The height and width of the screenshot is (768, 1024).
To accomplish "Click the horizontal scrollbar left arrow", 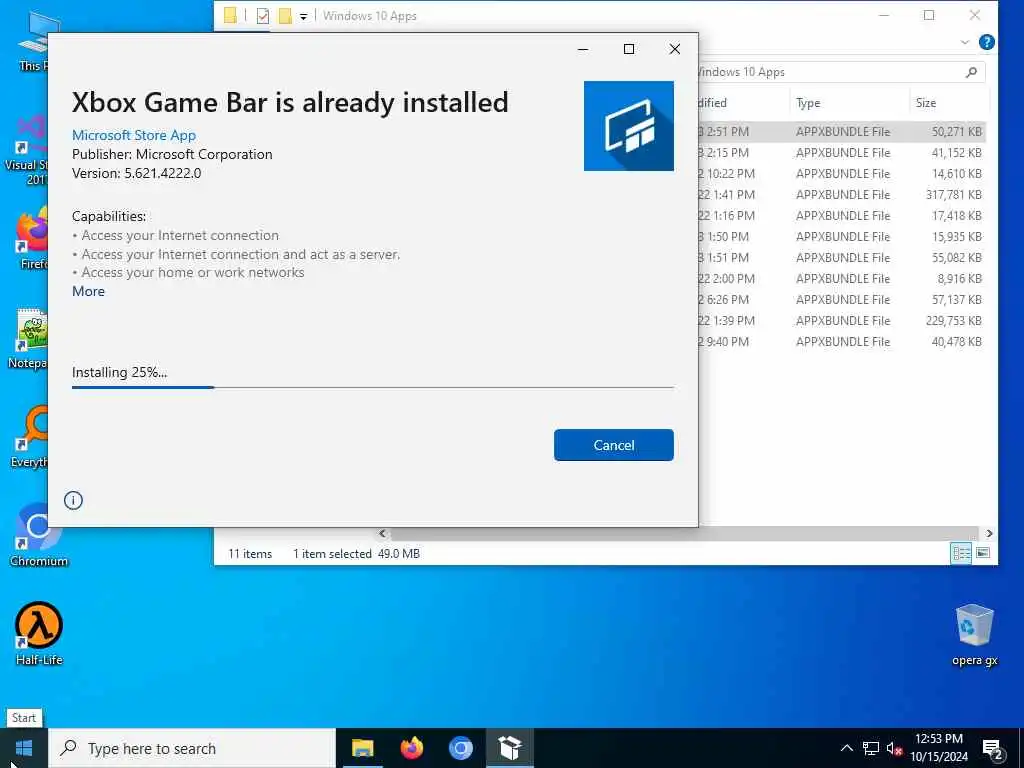I will coord(383,533).
